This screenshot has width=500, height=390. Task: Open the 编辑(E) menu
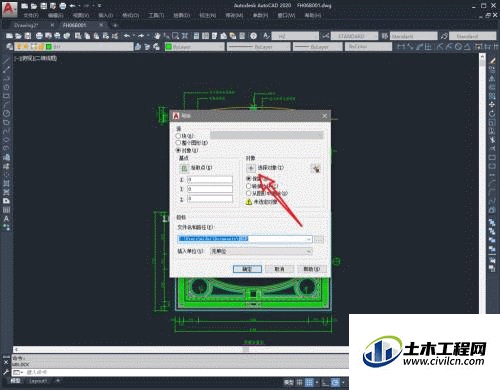click(56, 15)
